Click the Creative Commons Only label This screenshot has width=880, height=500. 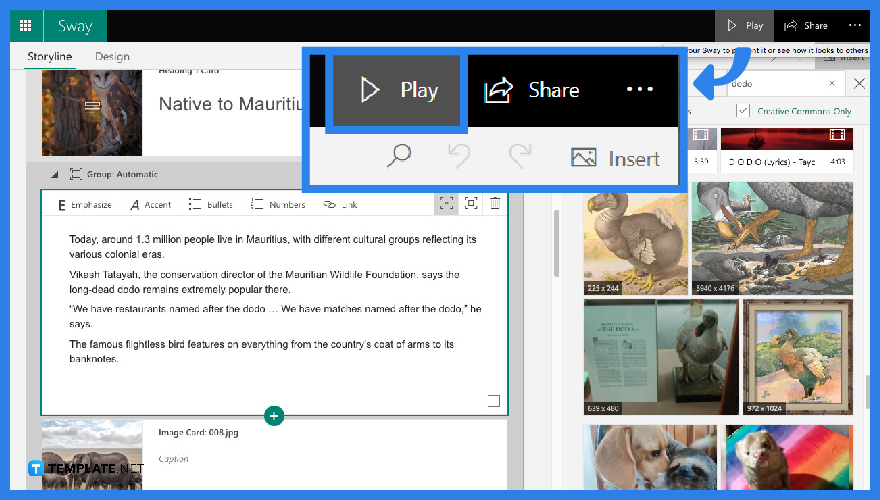[x=804, y=111]
